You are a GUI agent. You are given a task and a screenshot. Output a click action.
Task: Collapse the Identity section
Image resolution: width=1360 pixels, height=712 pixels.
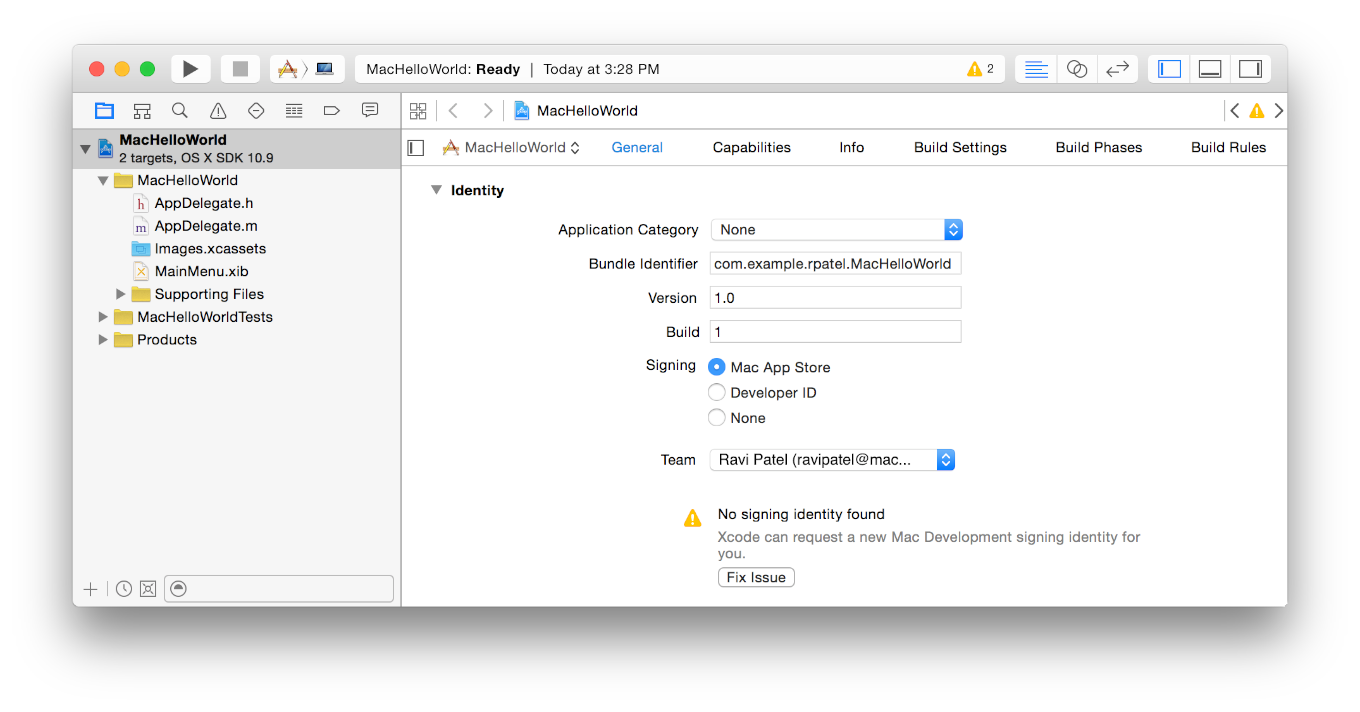click(436, 190)
